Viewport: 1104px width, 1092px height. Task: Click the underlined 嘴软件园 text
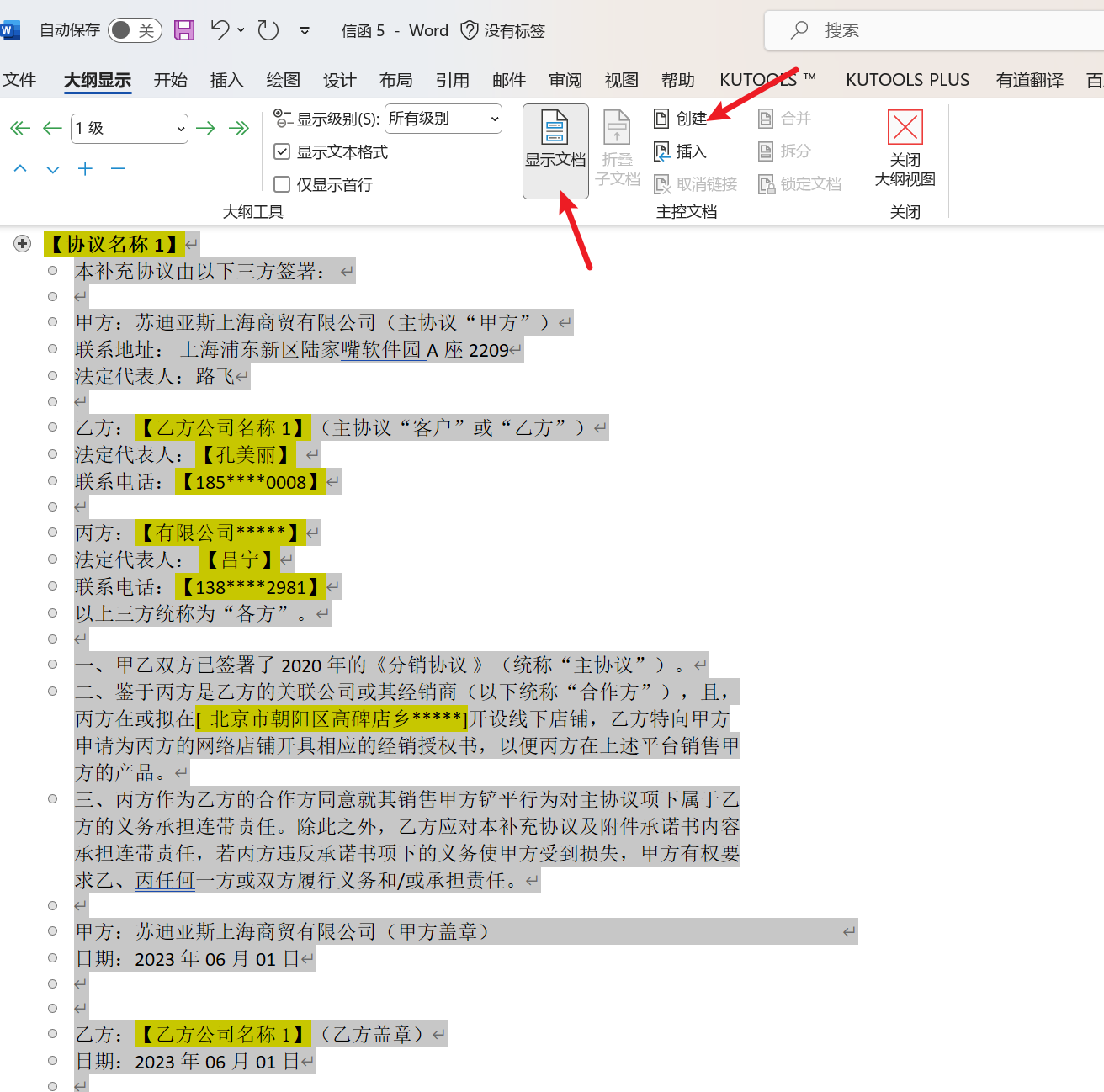coord(383,350)
